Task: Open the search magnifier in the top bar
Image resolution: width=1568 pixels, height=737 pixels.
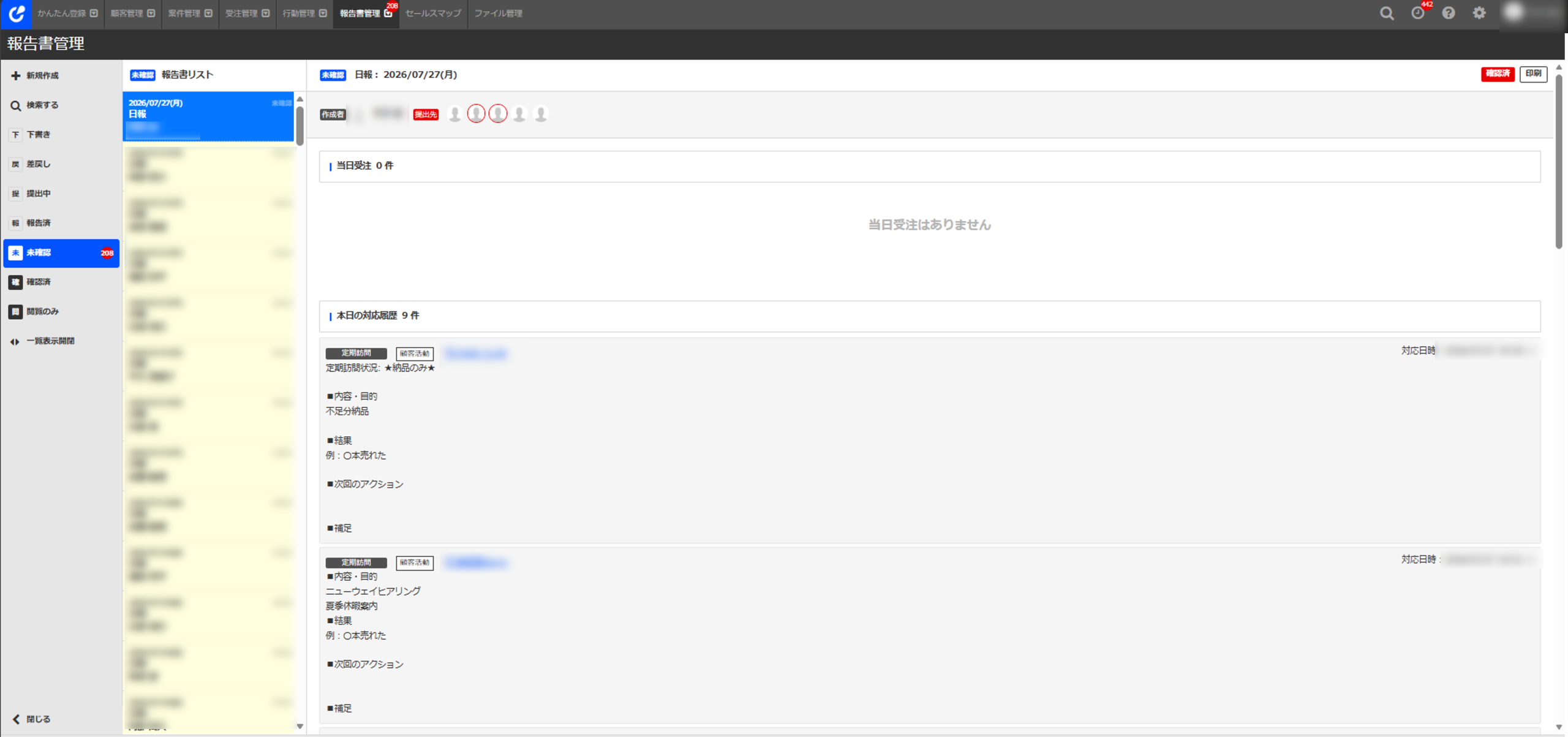Action: coord(1387,13)
